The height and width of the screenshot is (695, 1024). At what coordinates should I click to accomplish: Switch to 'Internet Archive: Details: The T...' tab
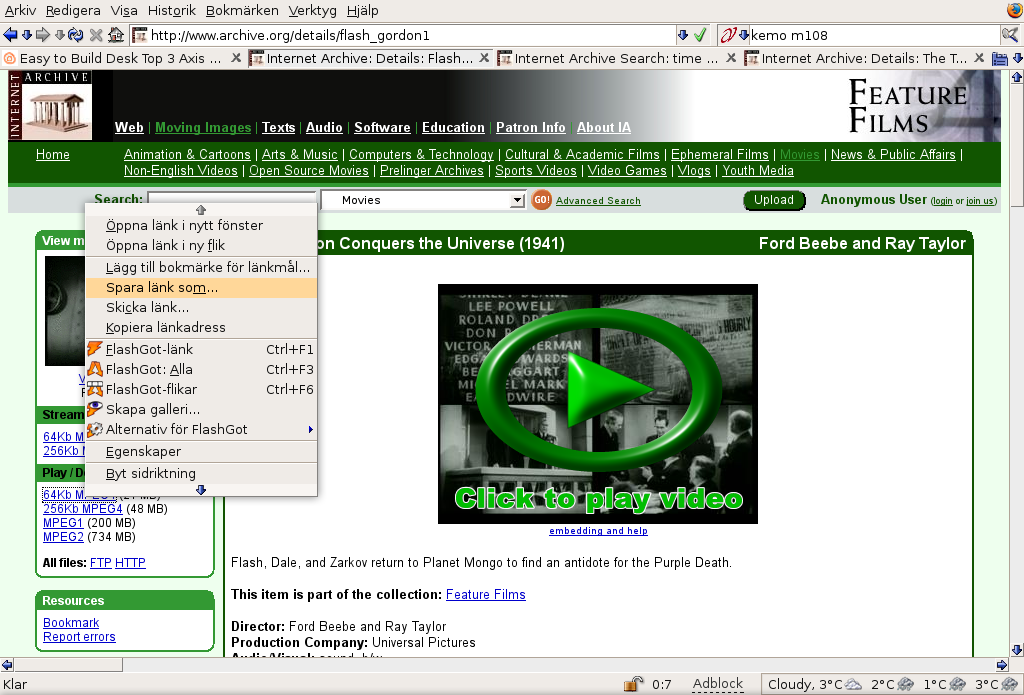[856, 58]
